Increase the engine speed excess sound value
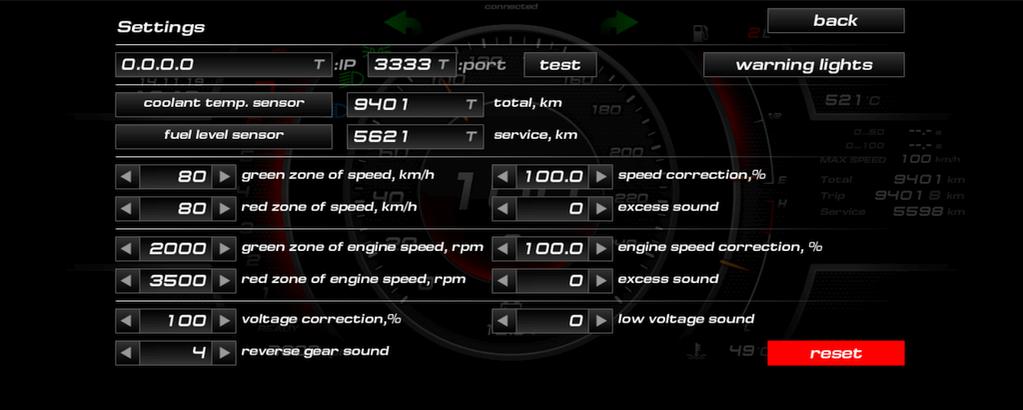Image resolution: width=1023 pixels, height=410 pixels. click(600, 281)
